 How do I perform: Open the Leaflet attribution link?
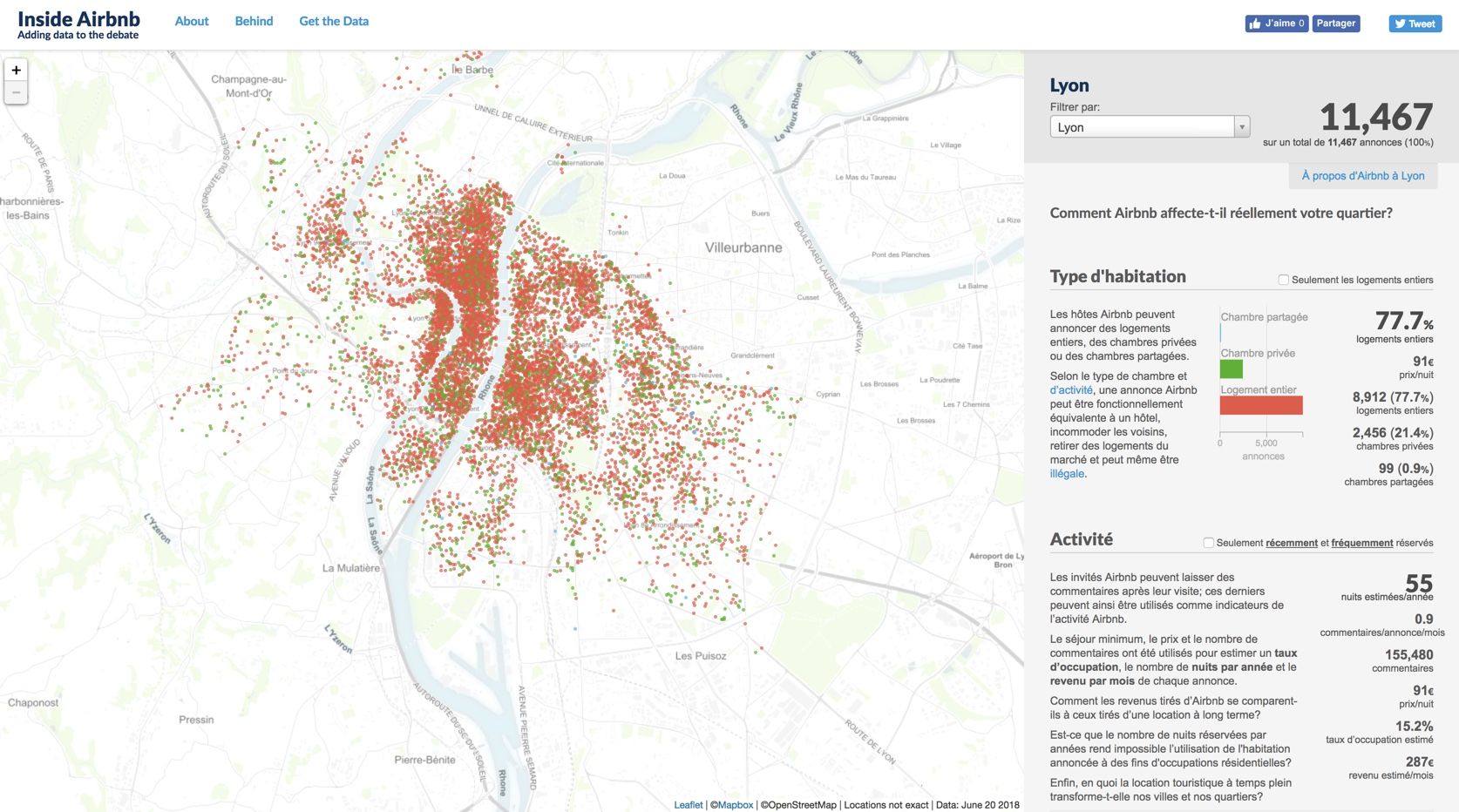(x=688, y=805)
